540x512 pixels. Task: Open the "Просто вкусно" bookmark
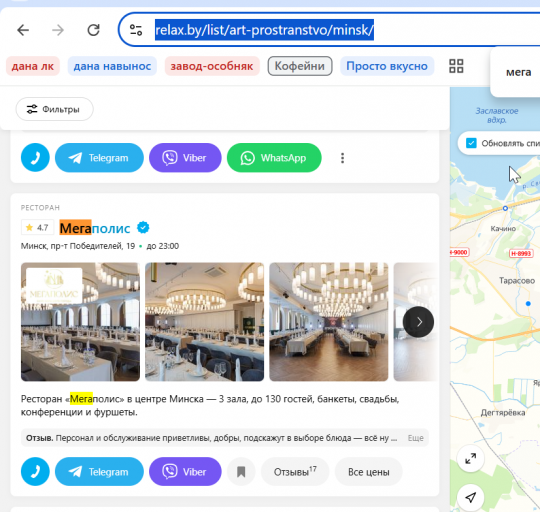(x=387, y=66)
